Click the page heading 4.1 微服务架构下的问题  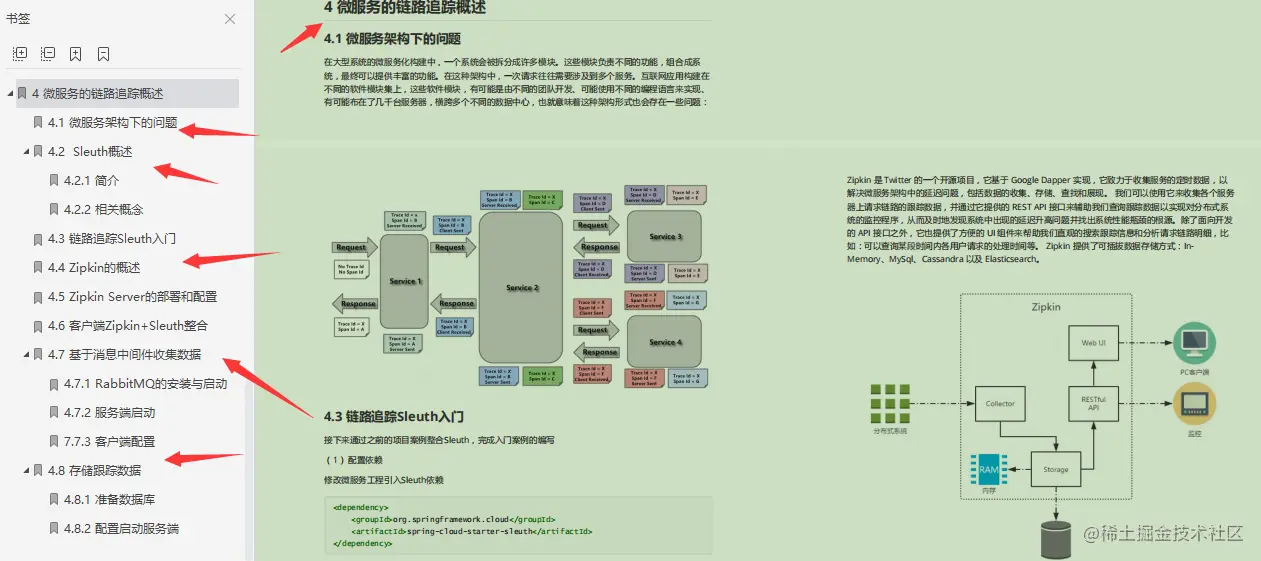tap(392, 39)
